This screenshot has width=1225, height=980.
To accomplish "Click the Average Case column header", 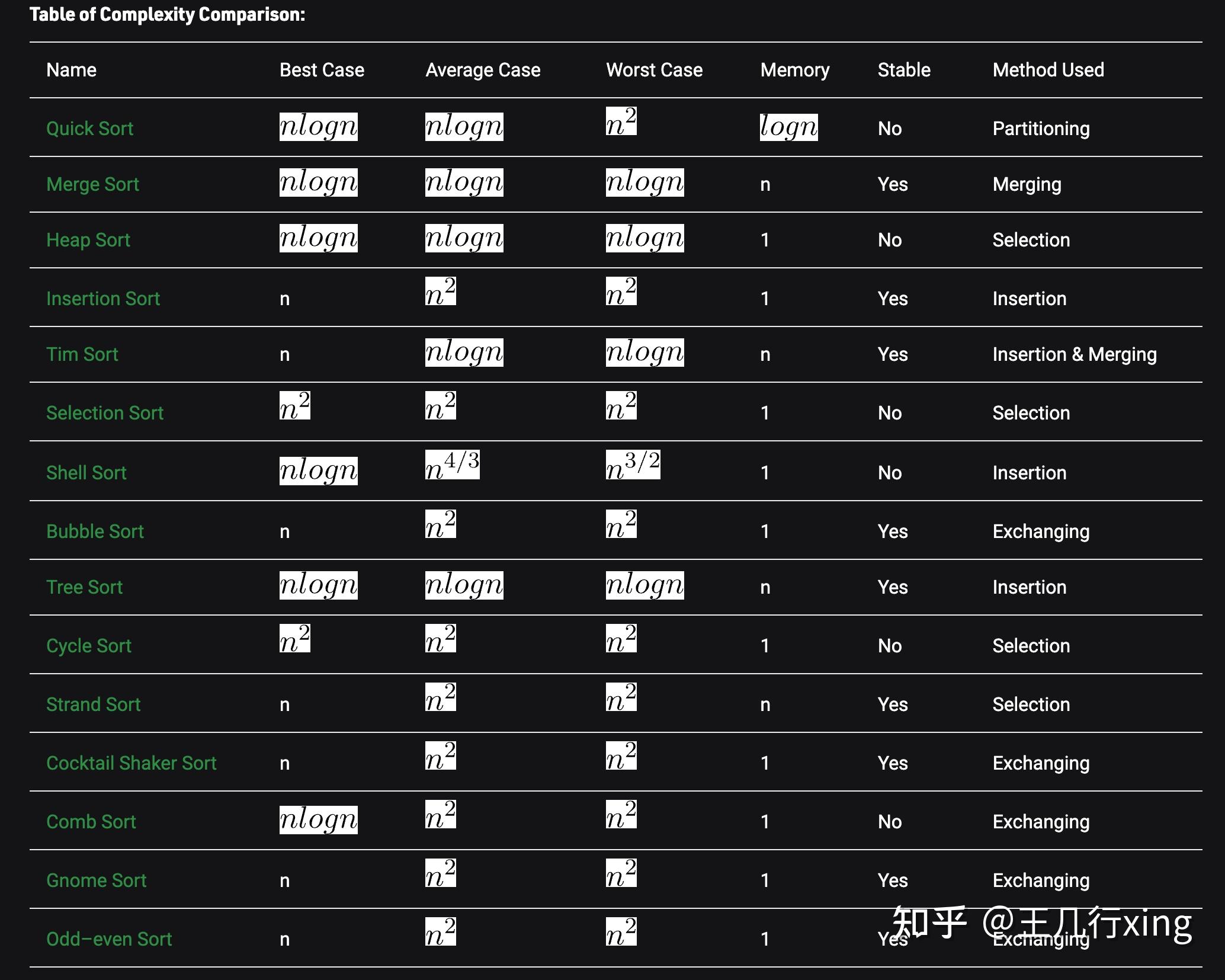I will point(482,70).
